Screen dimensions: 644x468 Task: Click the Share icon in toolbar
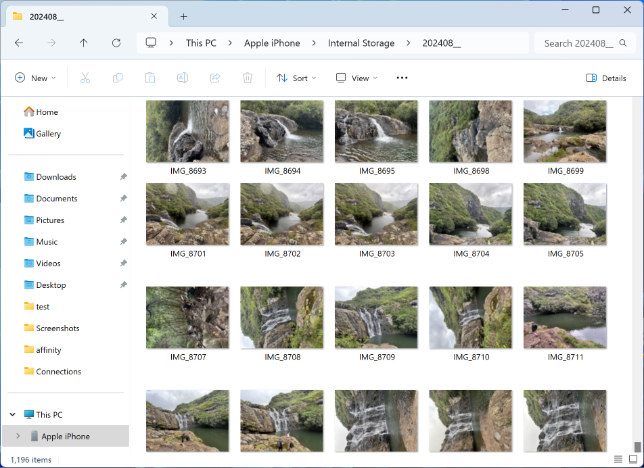(215, 78)
